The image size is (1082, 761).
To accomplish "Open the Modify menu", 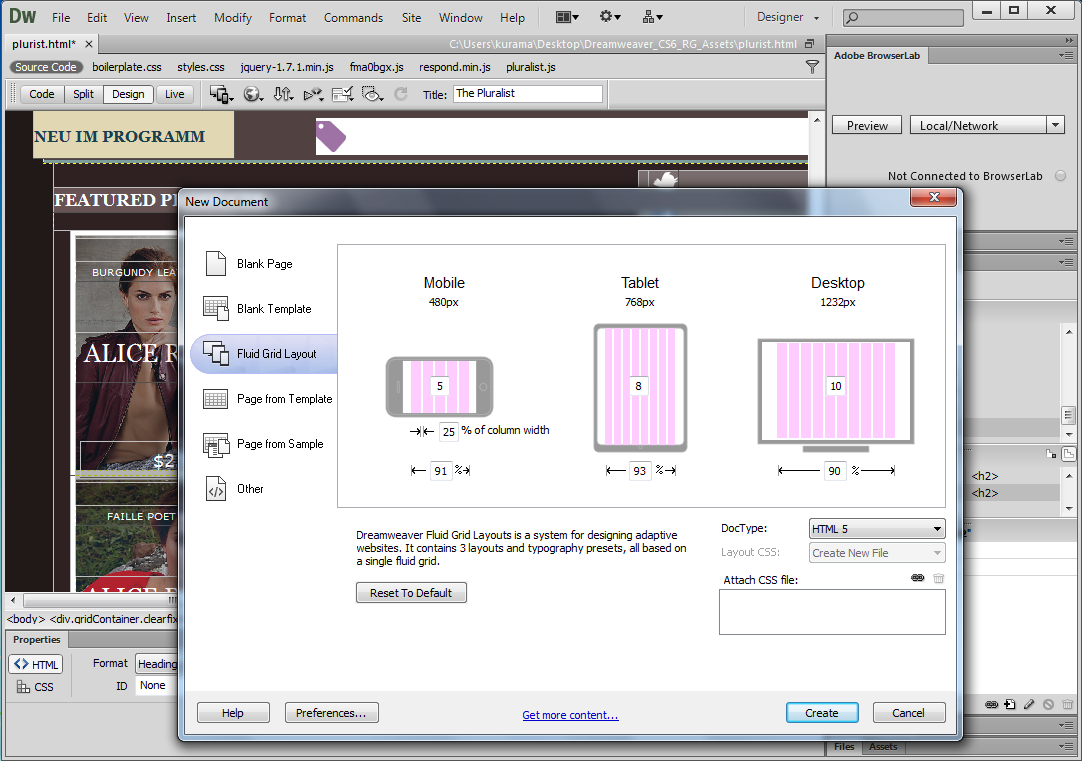I will coord(233,18).
